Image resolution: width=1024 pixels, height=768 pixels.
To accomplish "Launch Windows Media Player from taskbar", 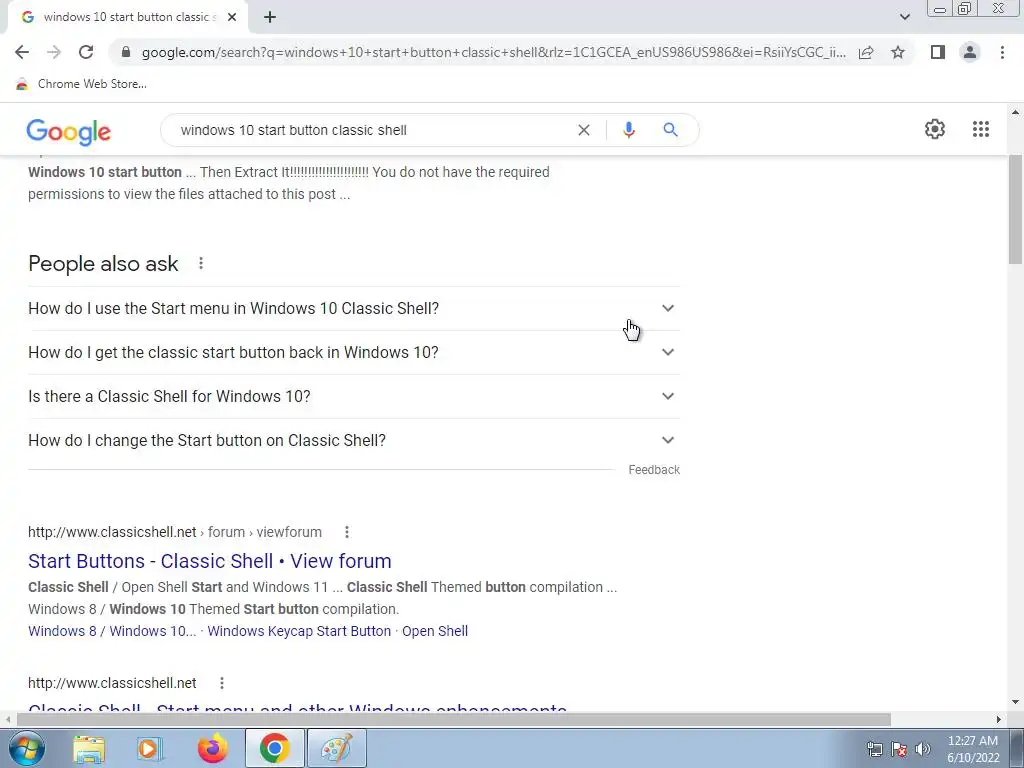I will (150, 748).
